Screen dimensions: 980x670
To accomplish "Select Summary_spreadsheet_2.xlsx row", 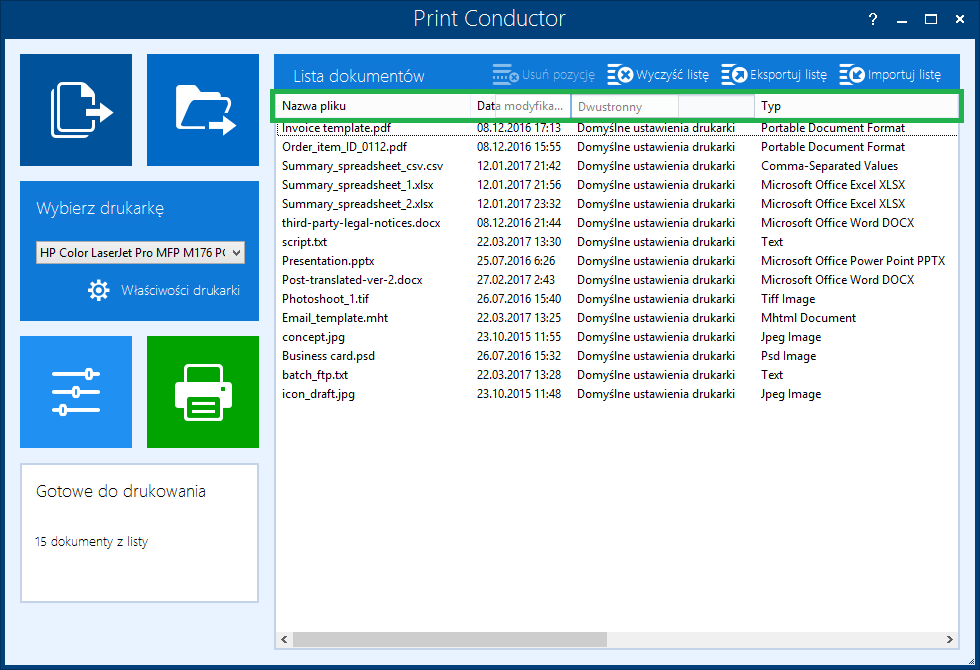I will (x=616, y=204).
